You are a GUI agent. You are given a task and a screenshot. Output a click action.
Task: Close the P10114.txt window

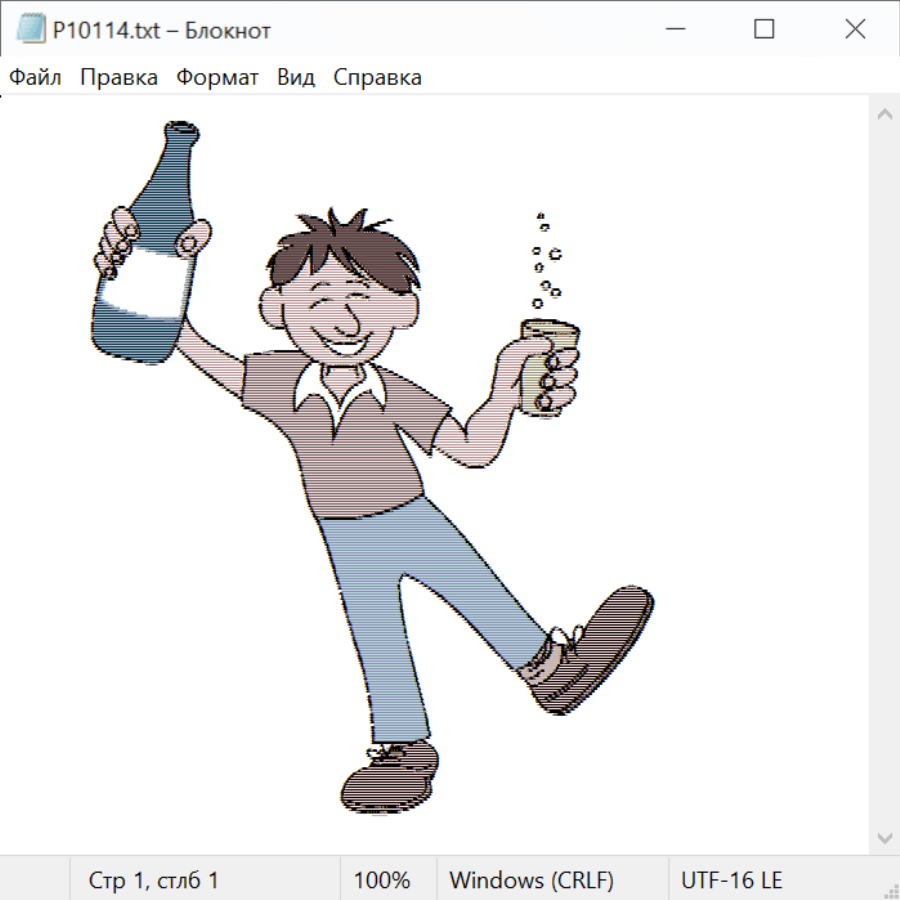click(855, 30)
